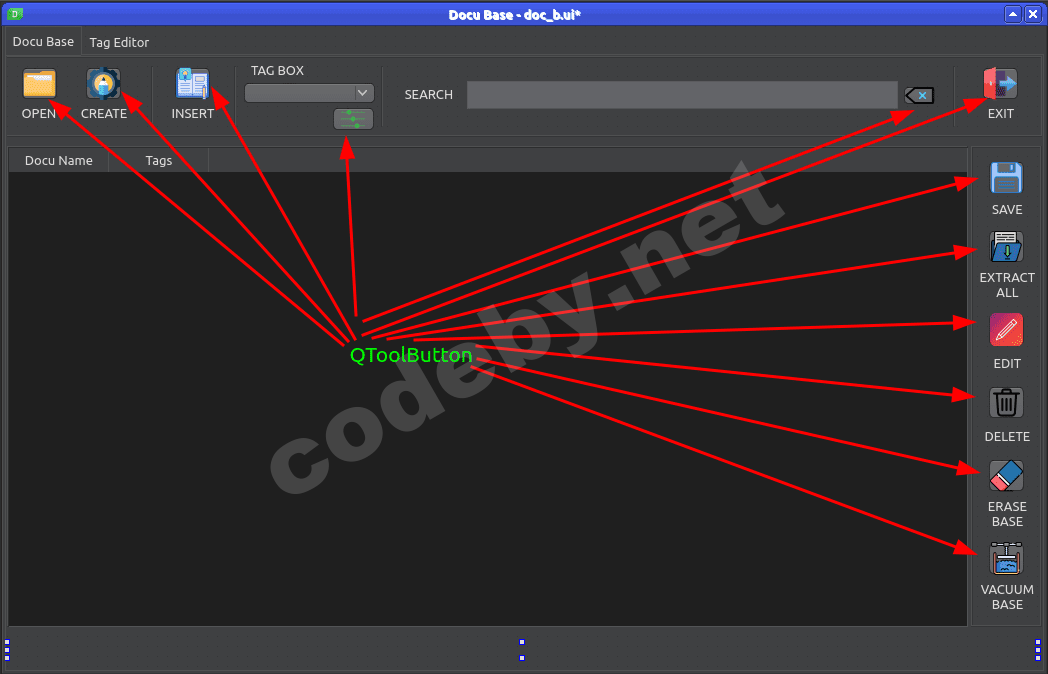Viewport: 1048px width, 674px height.
Task: Open the TAG BOX dropdown
Action: [309, 93]
